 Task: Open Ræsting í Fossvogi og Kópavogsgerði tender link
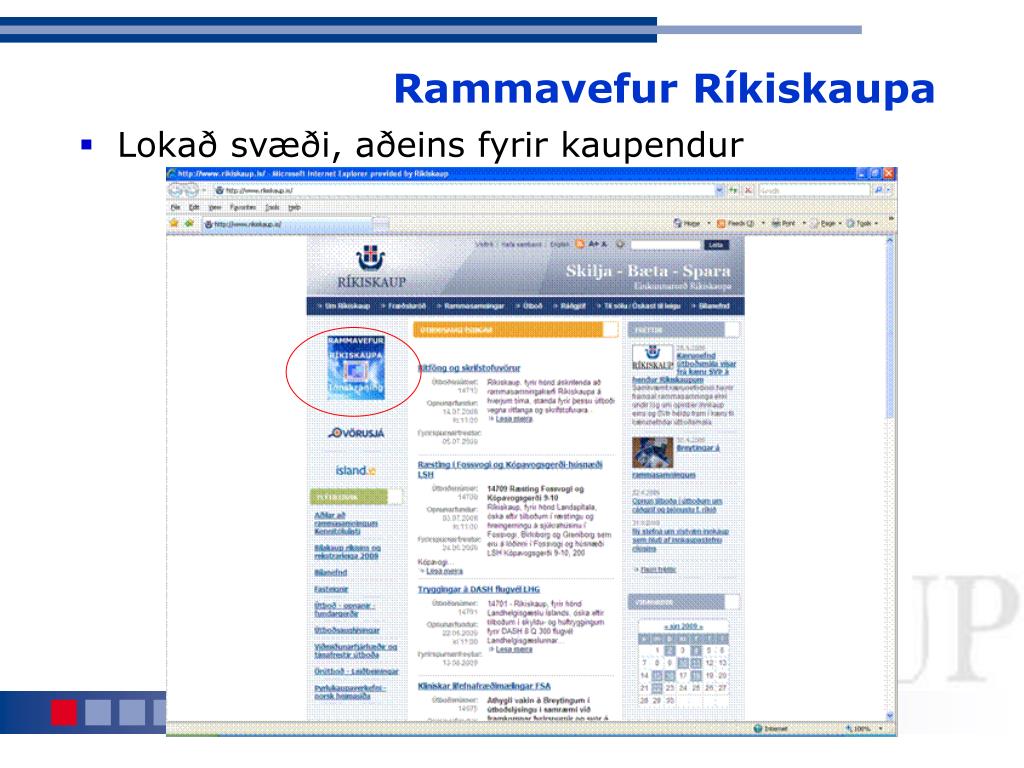(x=509, y=470)
